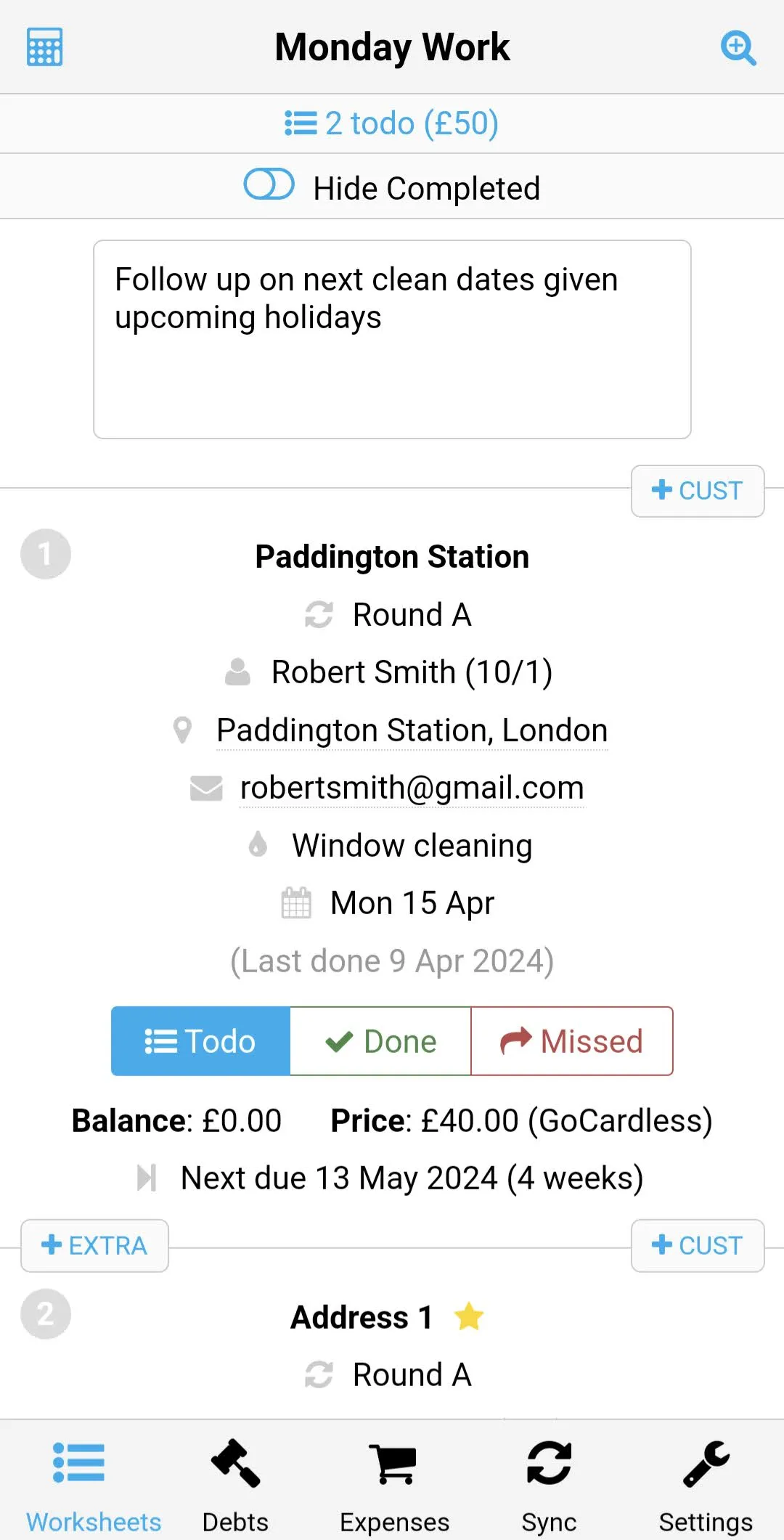
Task: Mark Paddington Station job as Missed
Action: point(572,1041)
